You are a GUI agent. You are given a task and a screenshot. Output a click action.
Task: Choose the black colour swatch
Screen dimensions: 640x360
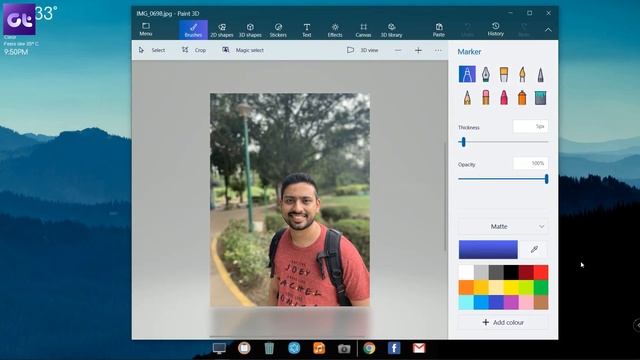pyautogui.click(x=511, y=272)
